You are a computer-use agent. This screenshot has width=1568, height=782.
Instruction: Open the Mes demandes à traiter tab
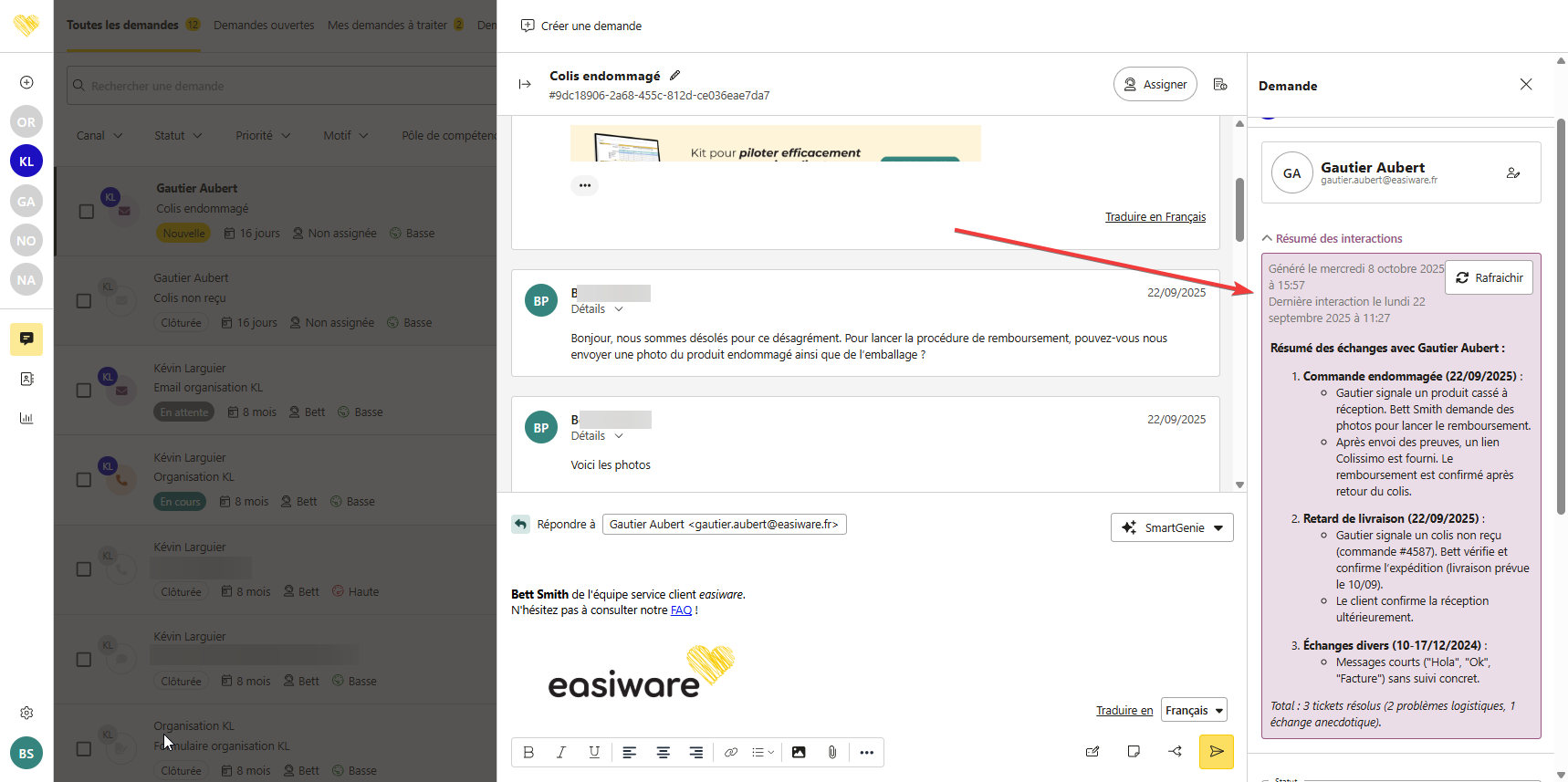387,26
